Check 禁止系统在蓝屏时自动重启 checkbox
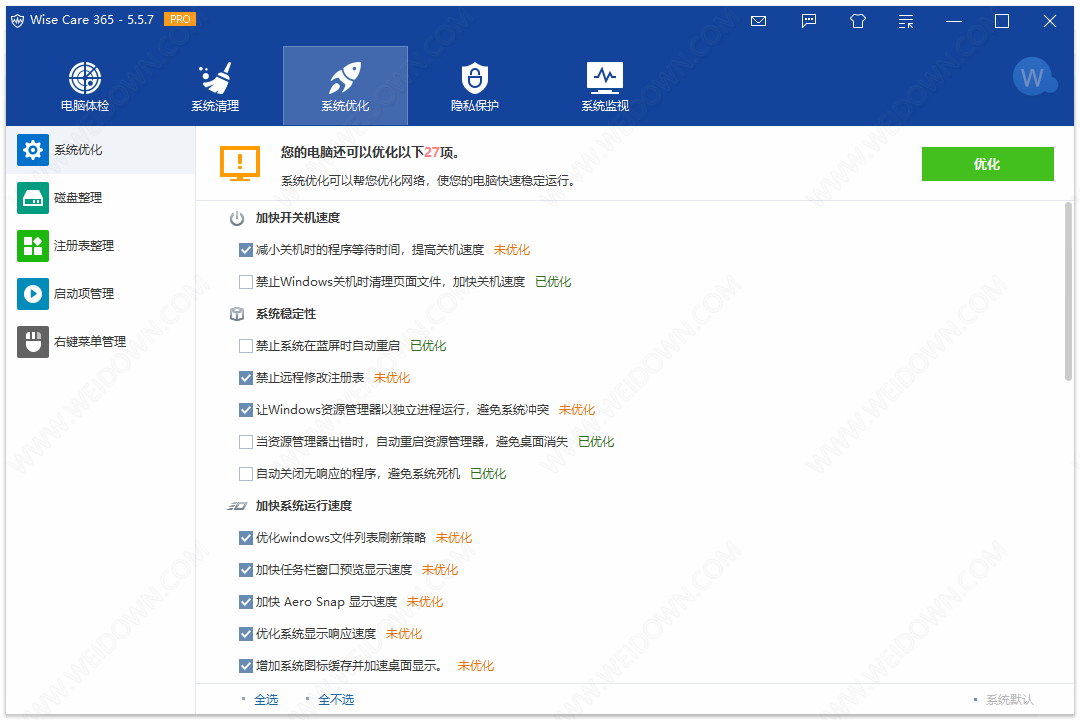Image resolution: width=1080 pixels, height=720 pixels. 246,346
